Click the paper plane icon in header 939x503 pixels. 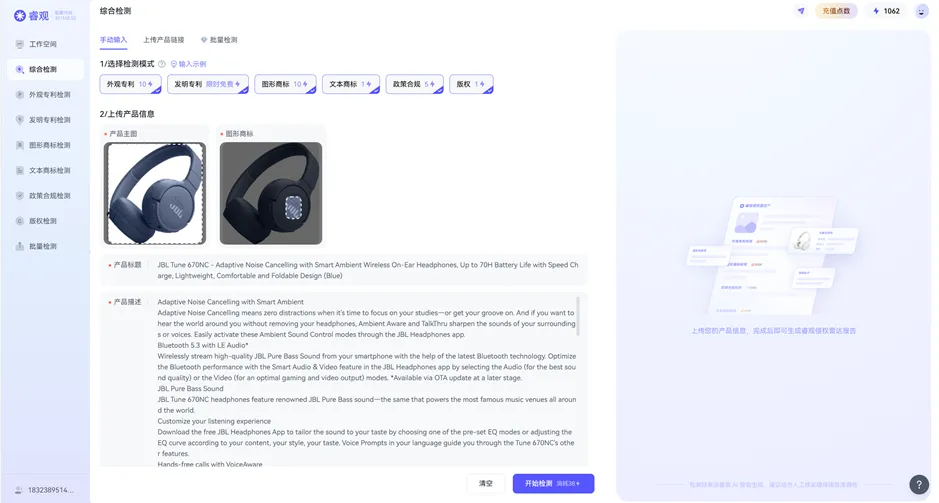[x=801, y=11]
